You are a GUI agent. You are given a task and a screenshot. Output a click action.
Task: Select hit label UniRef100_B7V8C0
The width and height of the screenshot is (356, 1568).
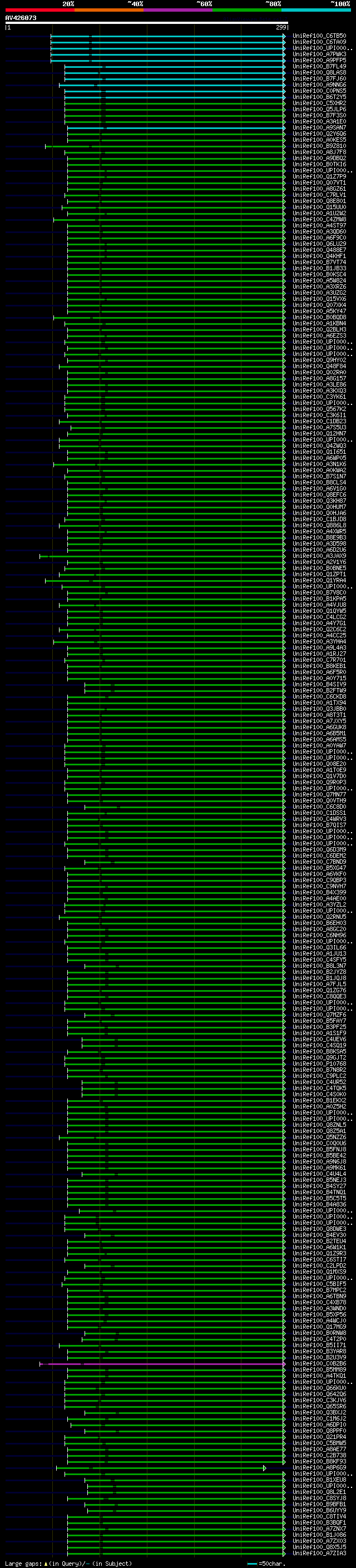click(319, 592)
